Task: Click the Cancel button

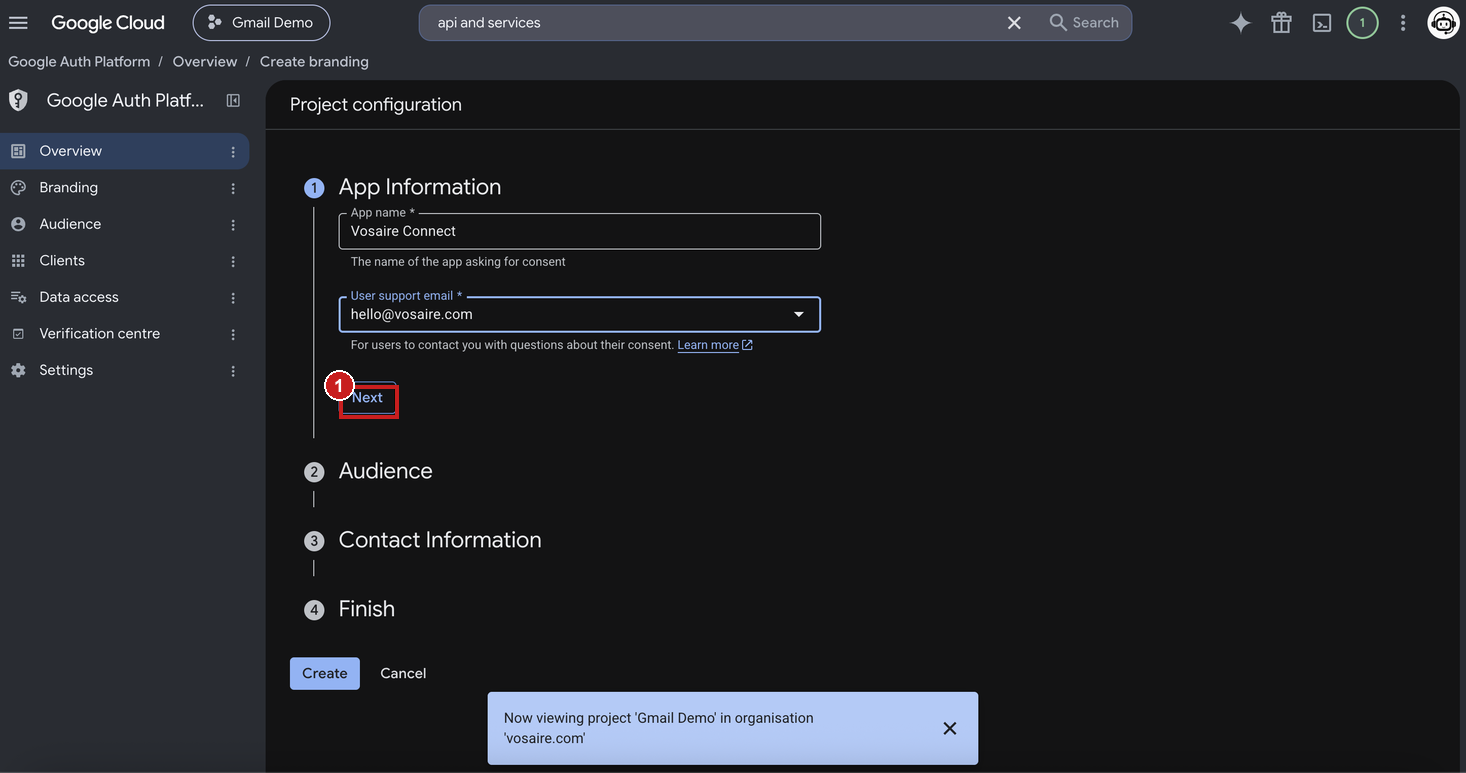Action: [x=403, y=673]
